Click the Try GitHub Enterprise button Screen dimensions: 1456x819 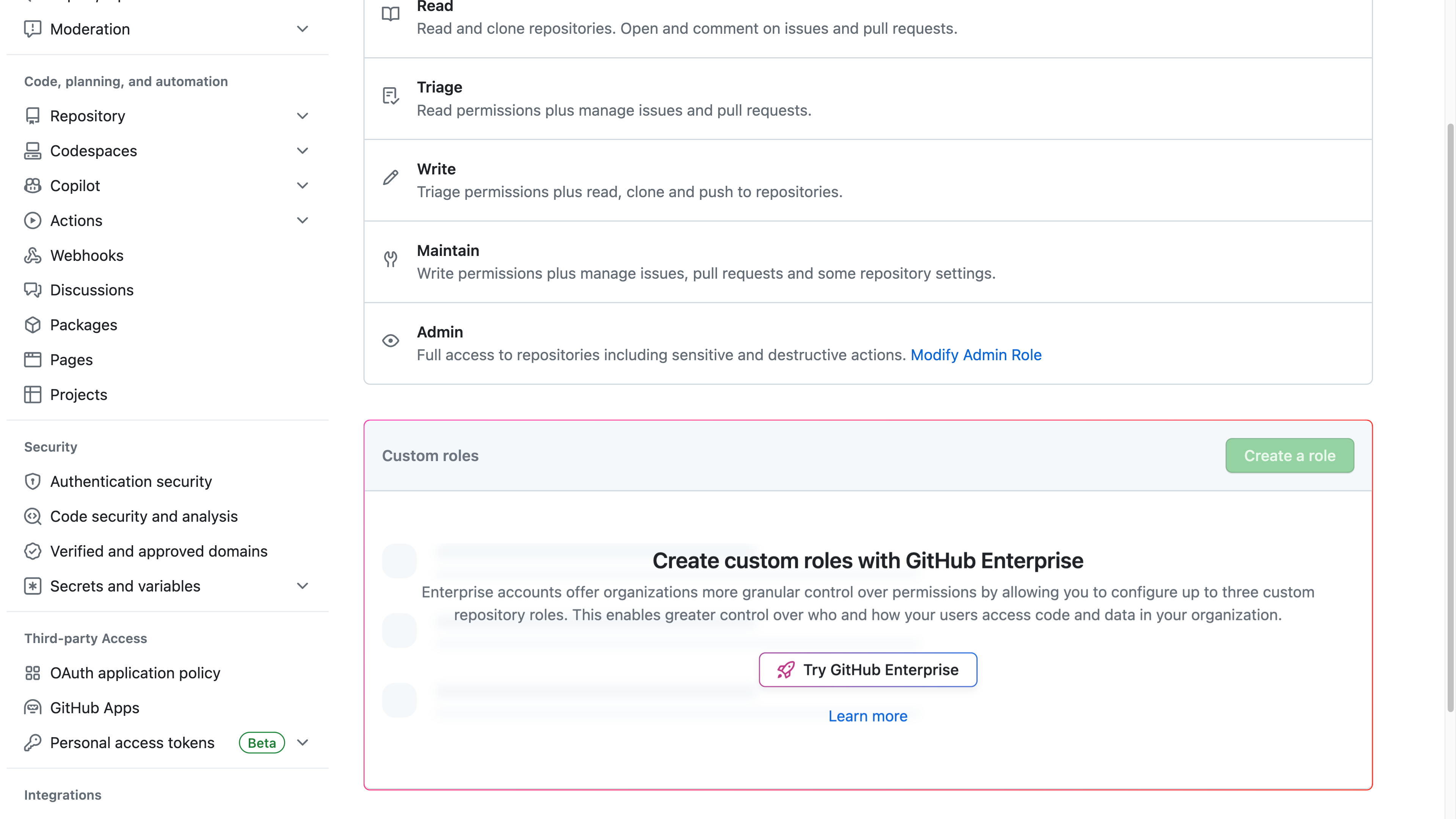pos(868,669)
